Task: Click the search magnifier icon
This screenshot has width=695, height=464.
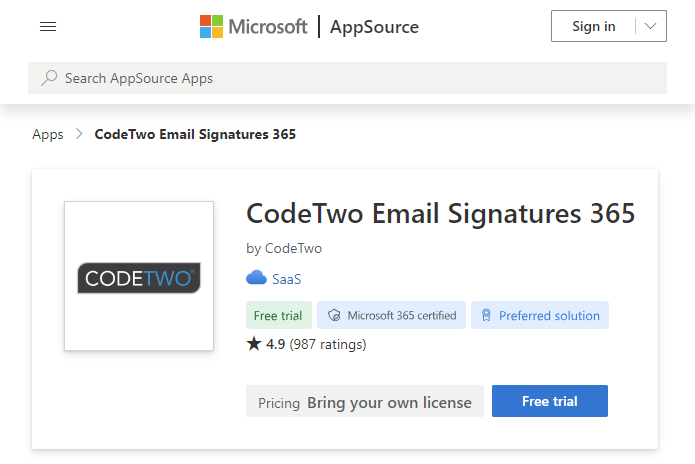Action: point(49,78)
